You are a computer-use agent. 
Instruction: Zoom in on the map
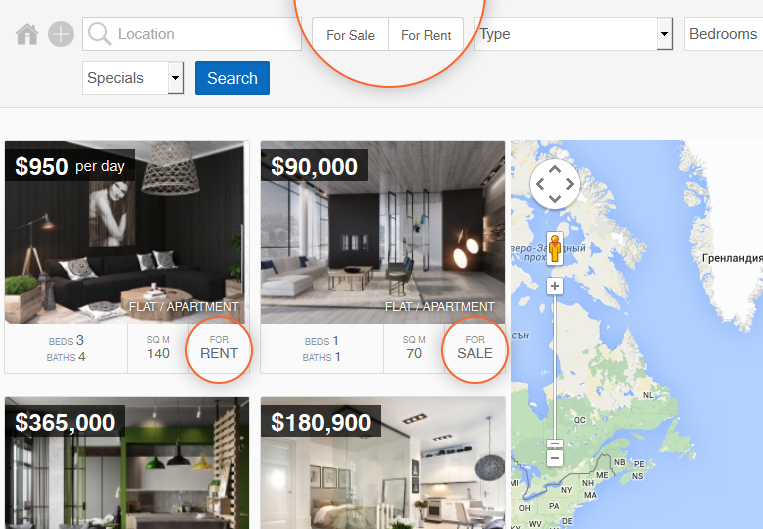click(555, 286)
